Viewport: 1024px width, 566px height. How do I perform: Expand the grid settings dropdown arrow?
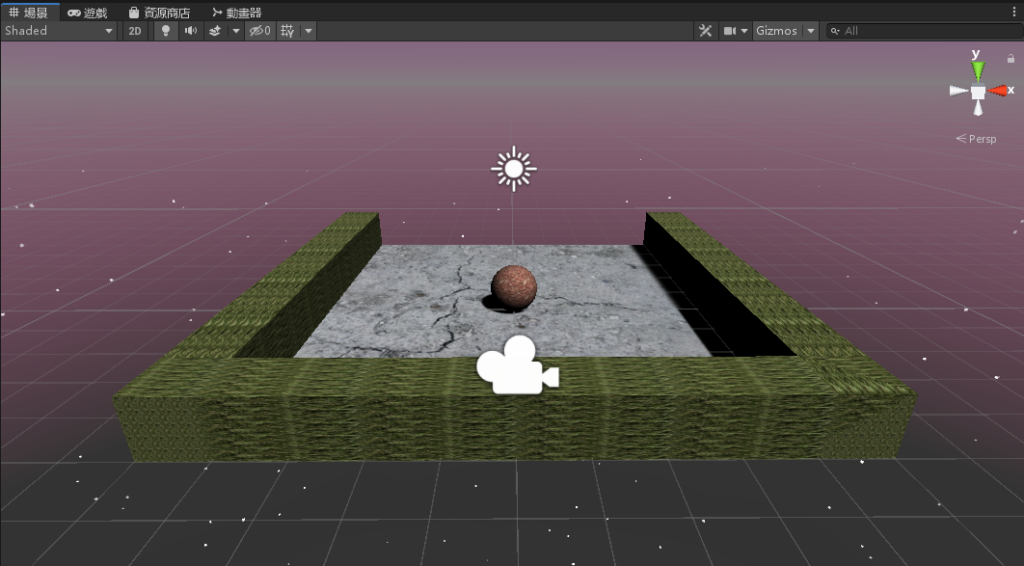(x=309, y=31)
